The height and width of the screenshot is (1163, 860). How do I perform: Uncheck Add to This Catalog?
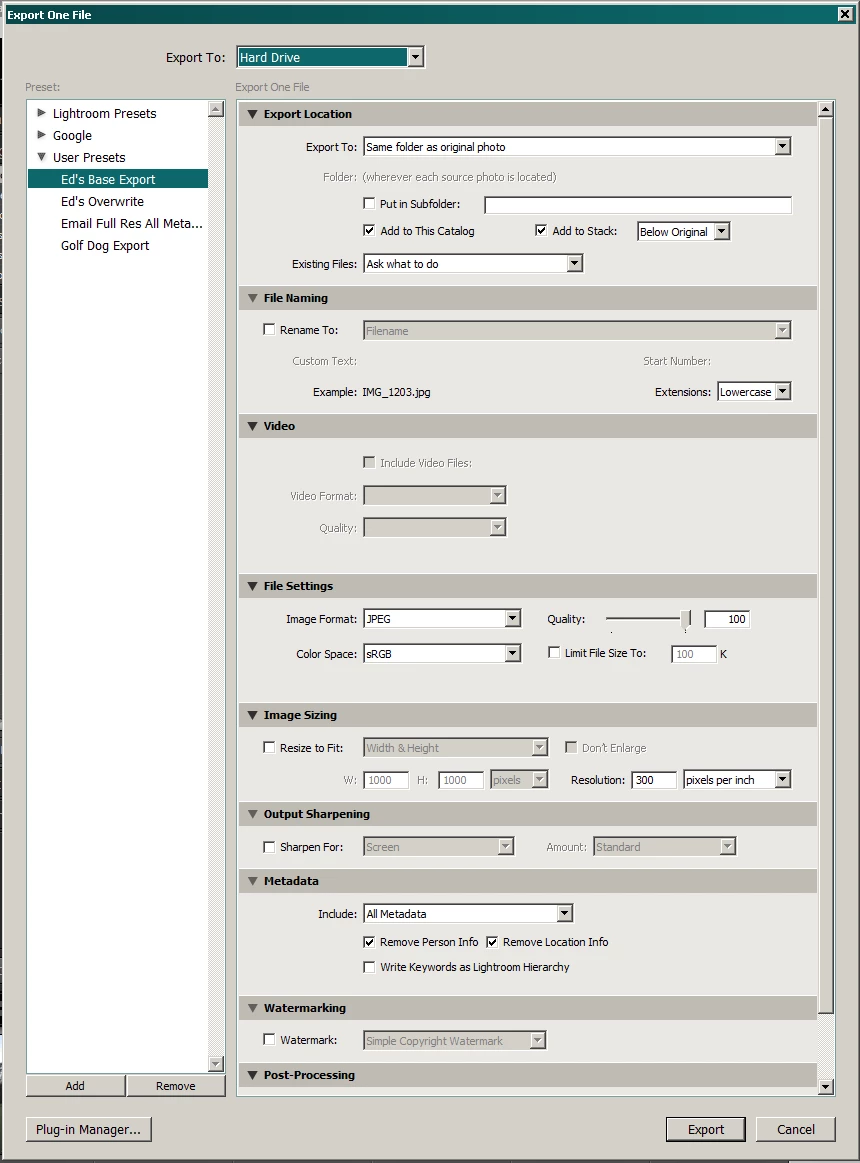pyautogui.click(x=369, y=231)
